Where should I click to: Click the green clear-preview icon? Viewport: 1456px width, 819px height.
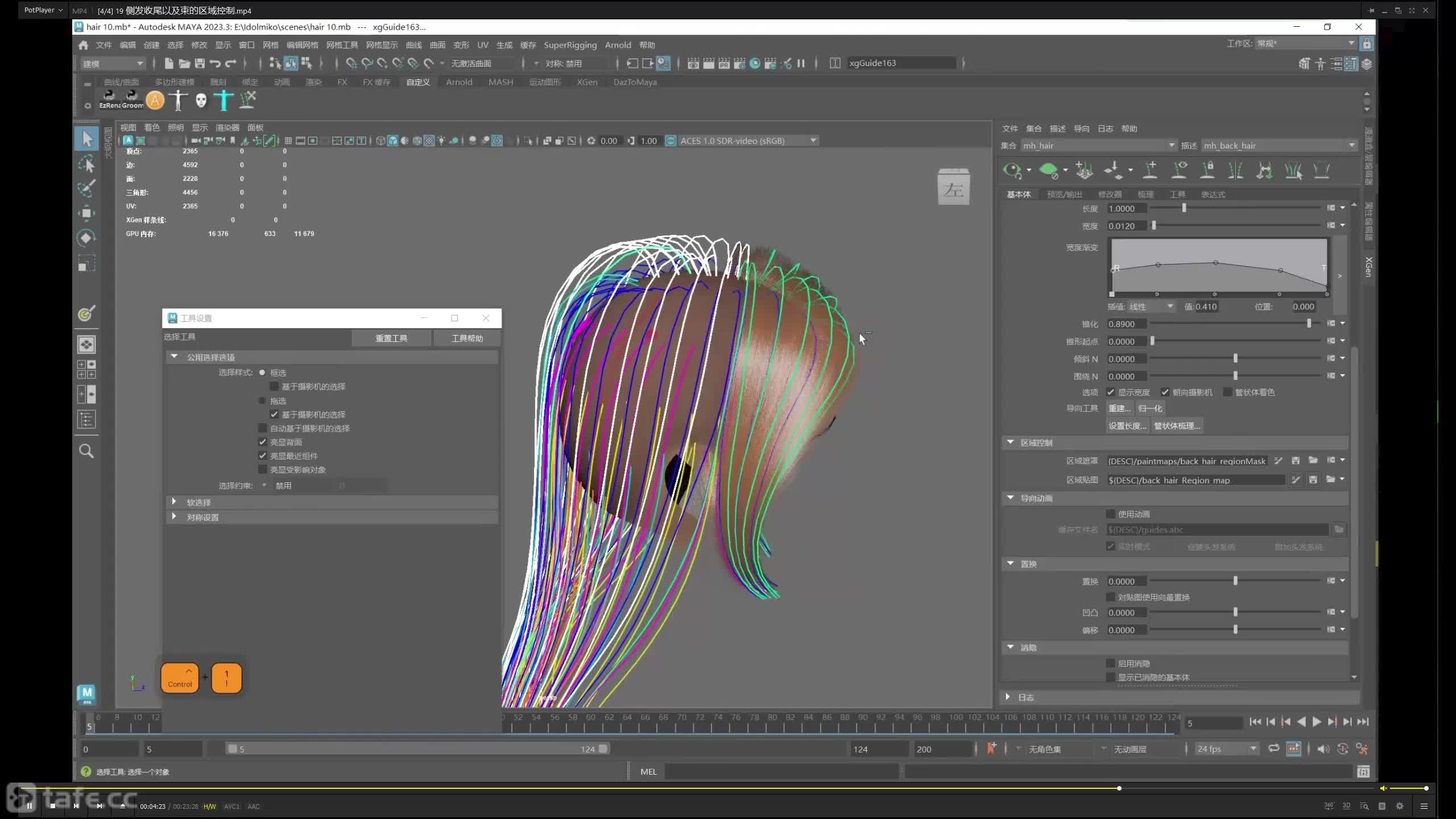tap(1048, 170)
